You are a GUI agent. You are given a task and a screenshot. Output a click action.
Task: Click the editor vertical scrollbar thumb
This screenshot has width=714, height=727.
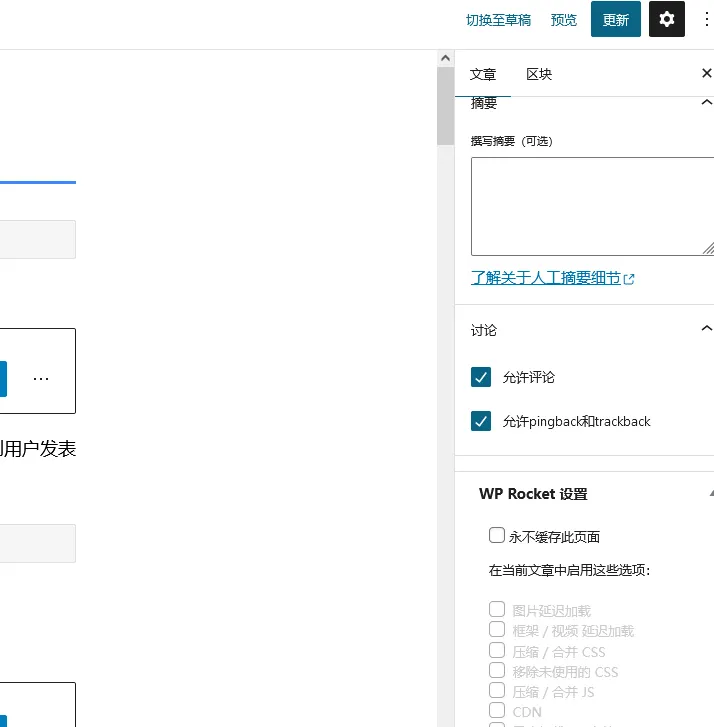[x=445, y=106]
